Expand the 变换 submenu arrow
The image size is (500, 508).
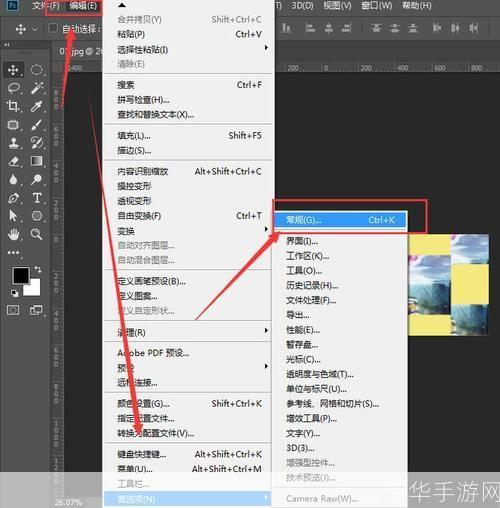click(x=266, y=229)
